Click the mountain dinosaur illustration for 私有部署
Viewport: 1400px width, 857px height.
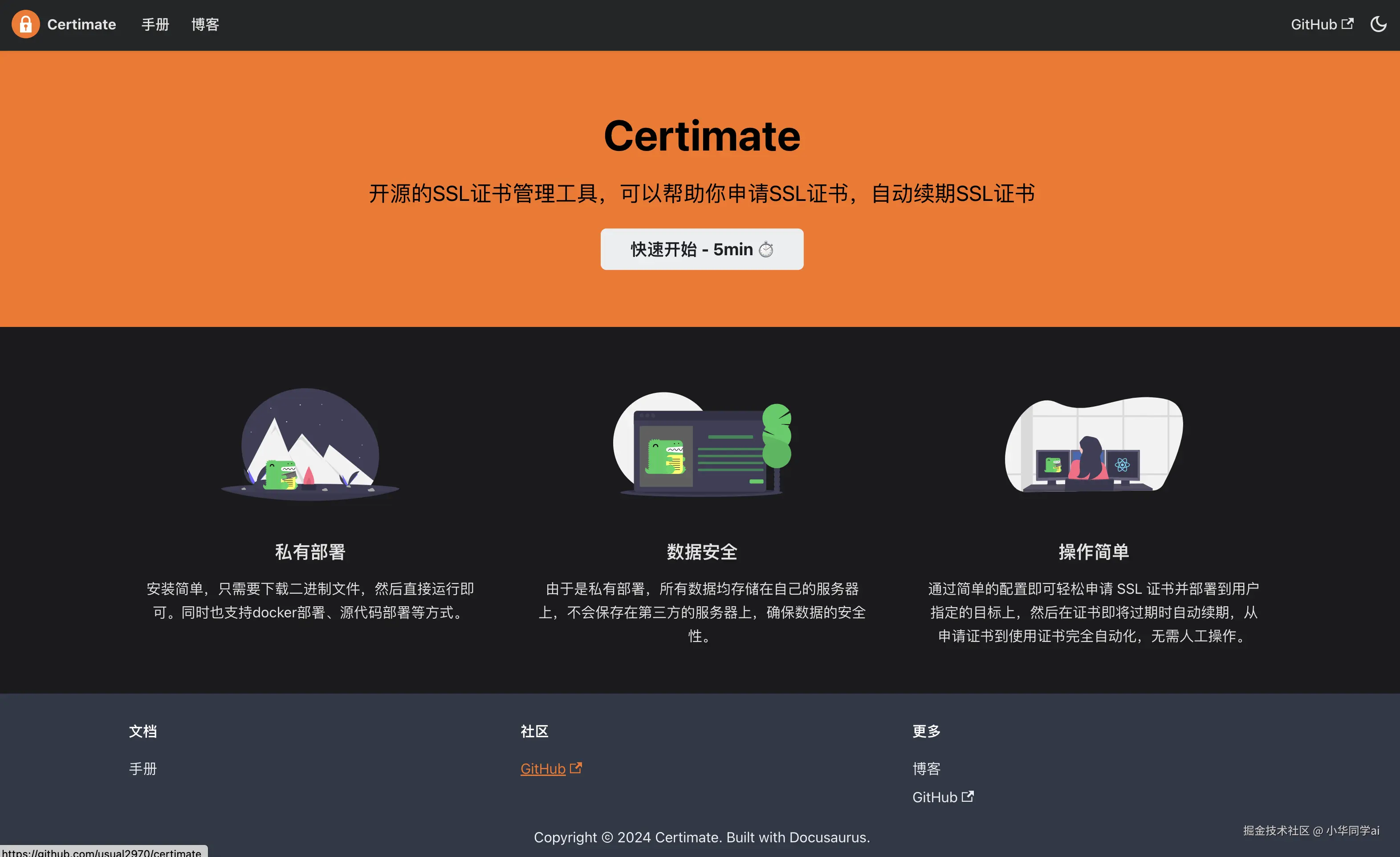(x=310, y=445)
